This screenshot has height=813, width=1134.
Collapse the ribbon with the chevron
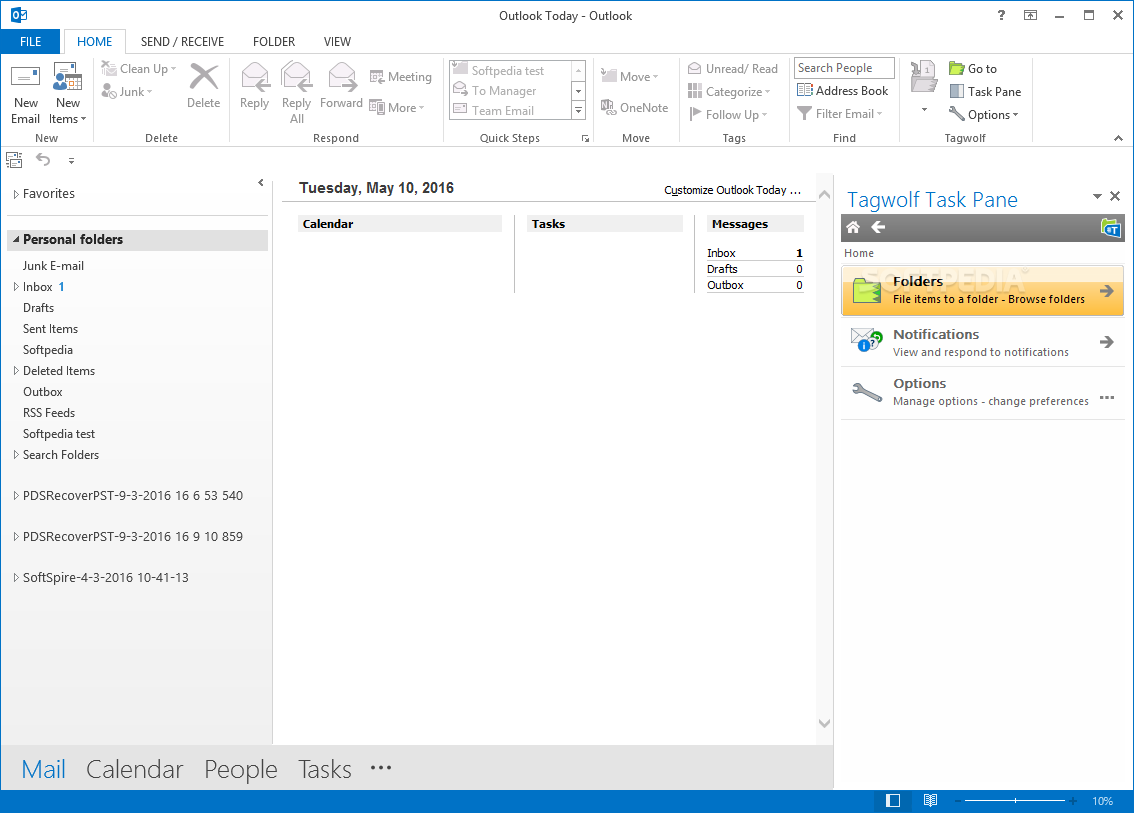tap(1118, 138)
